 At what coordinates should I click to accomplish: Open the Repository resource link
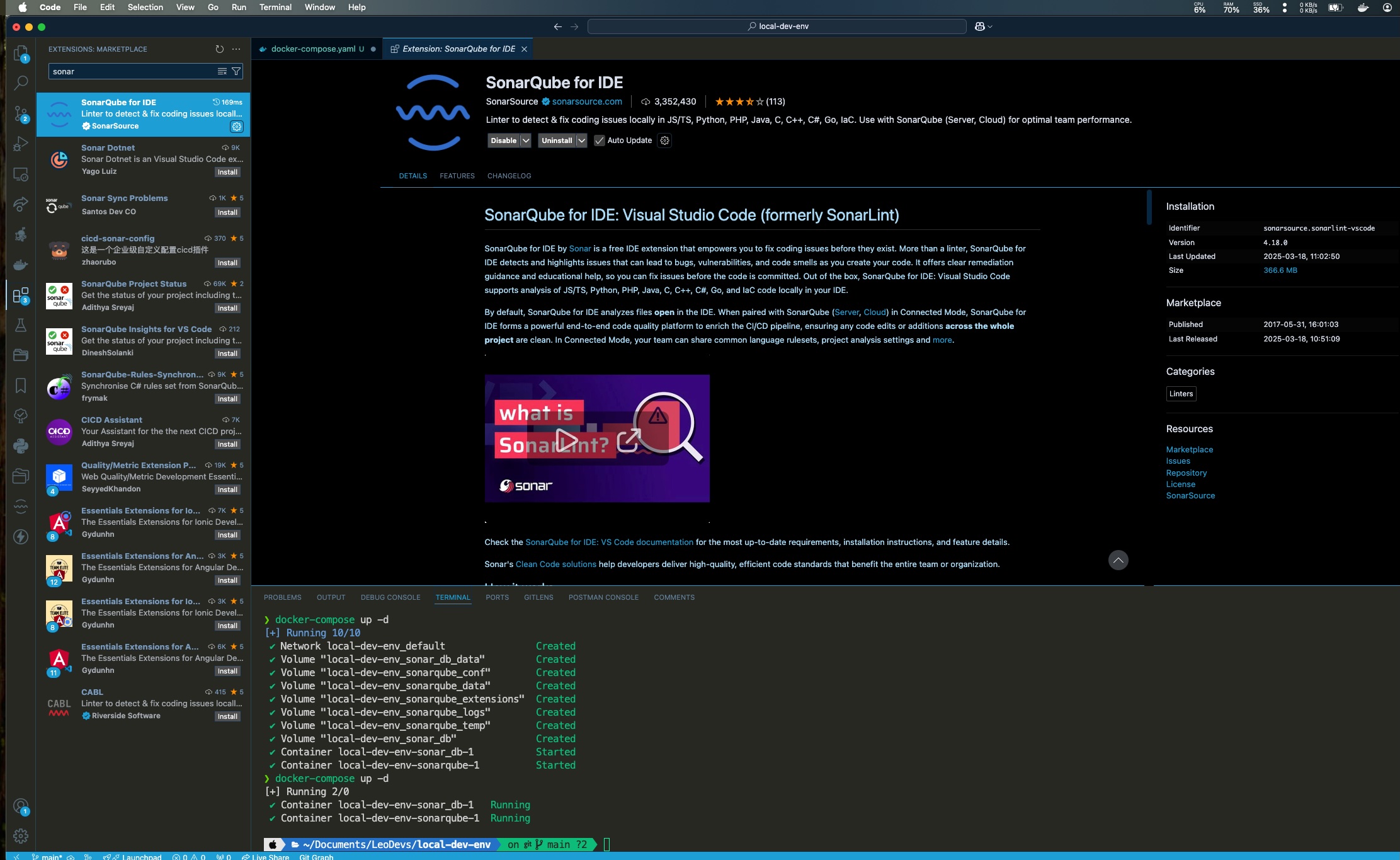(1187, 473)
